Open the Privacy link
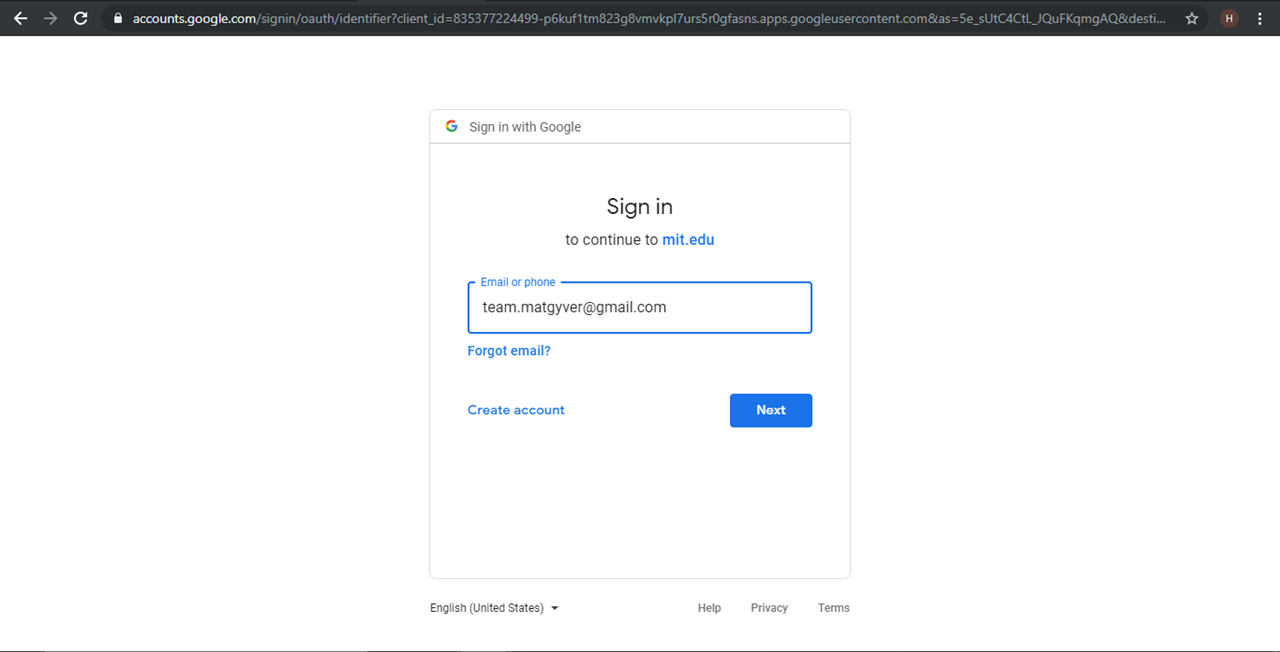Viewport: 1280px width, 652px height. [x=769, y=608]
